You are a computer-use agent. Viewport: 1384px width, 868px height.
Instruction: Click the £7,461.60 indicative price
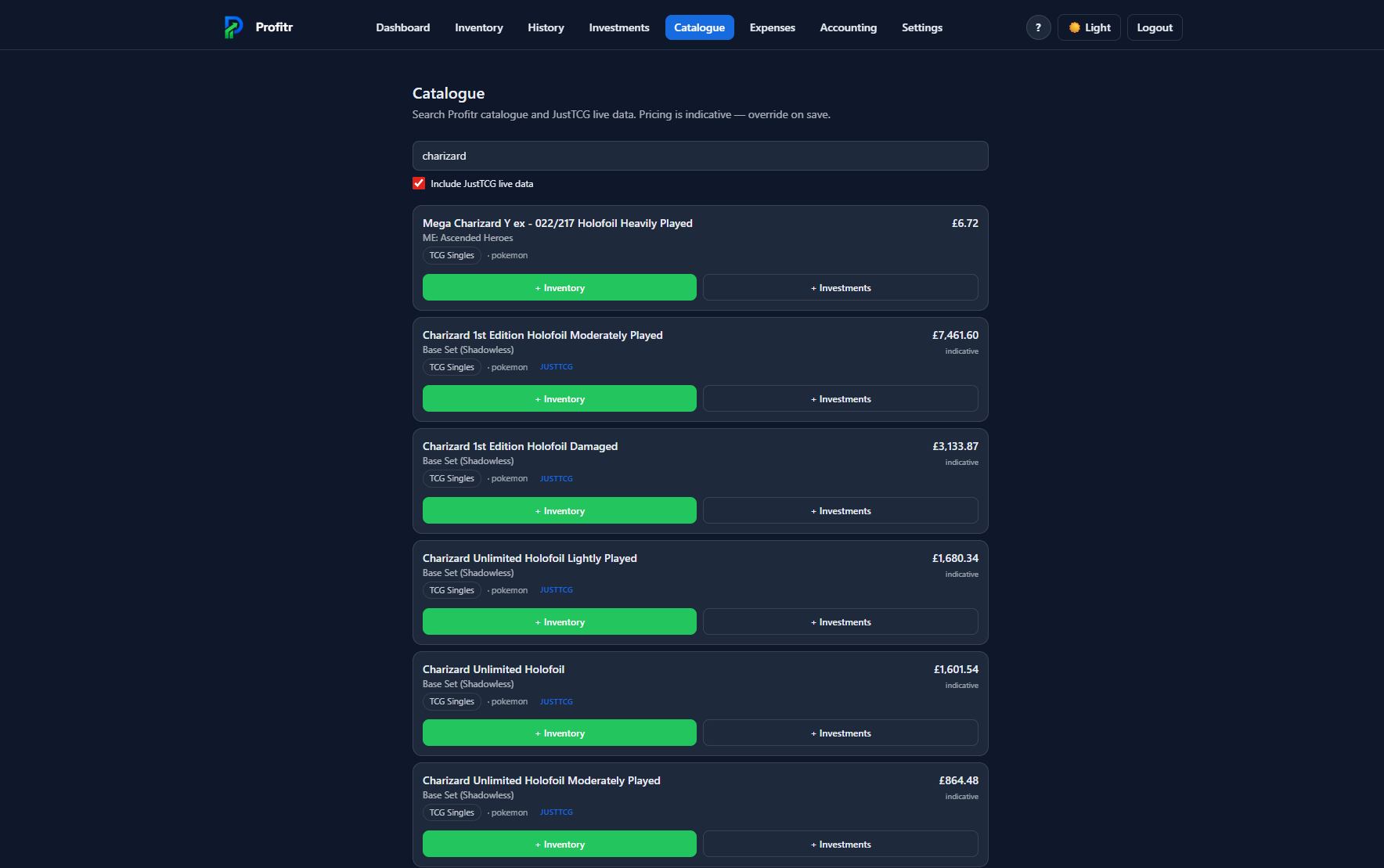pyautogui.click(x=955, y=335)
